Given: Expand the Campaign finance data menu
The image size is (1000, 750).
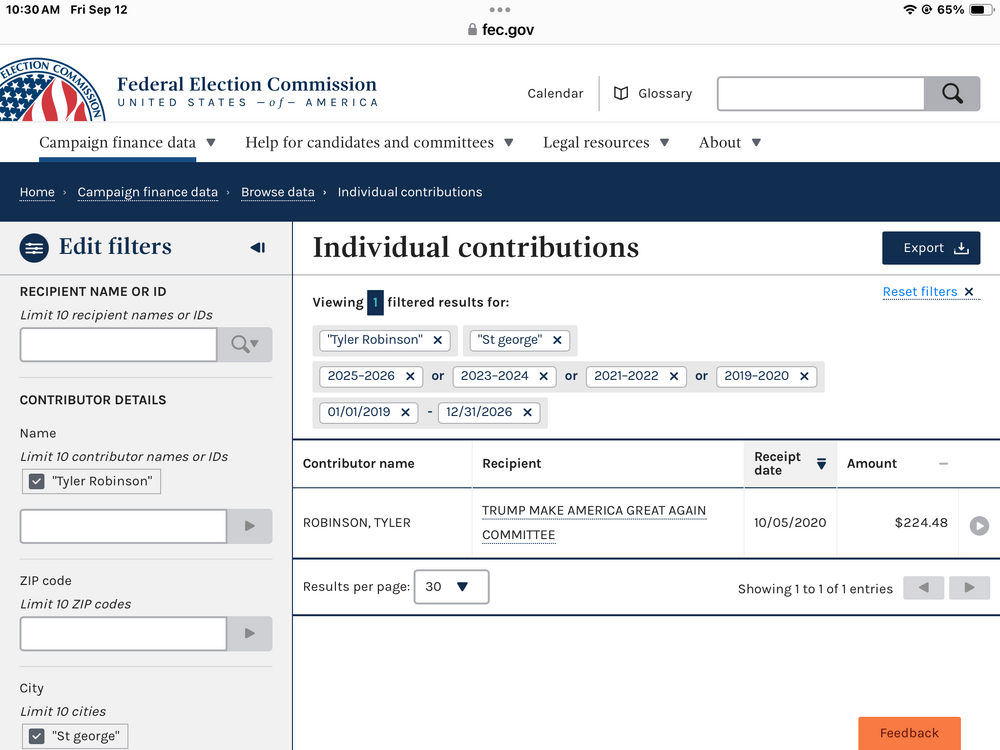Looking at the screenshot, I should click(127, 143).
